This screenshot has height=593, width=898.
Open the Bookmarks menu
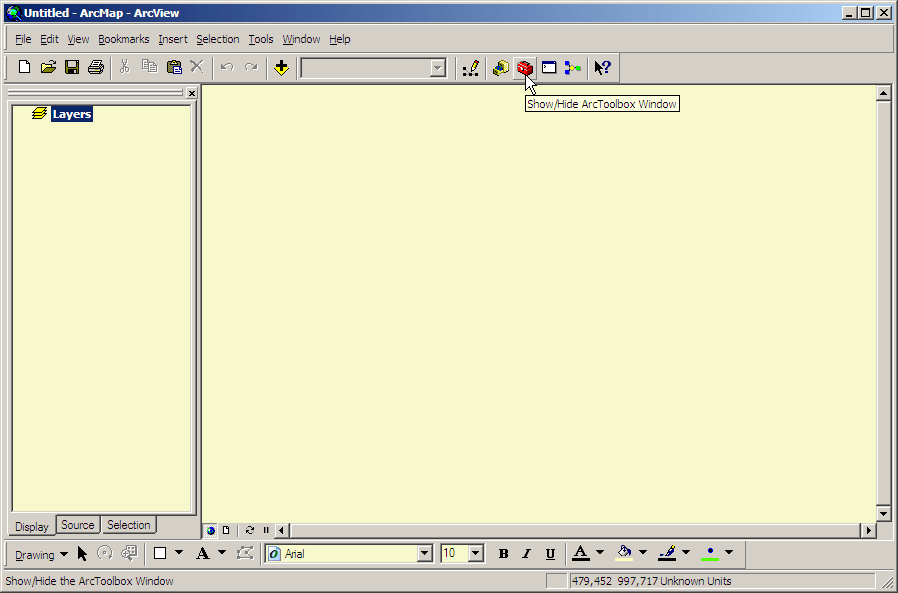(x=124, y=39)
